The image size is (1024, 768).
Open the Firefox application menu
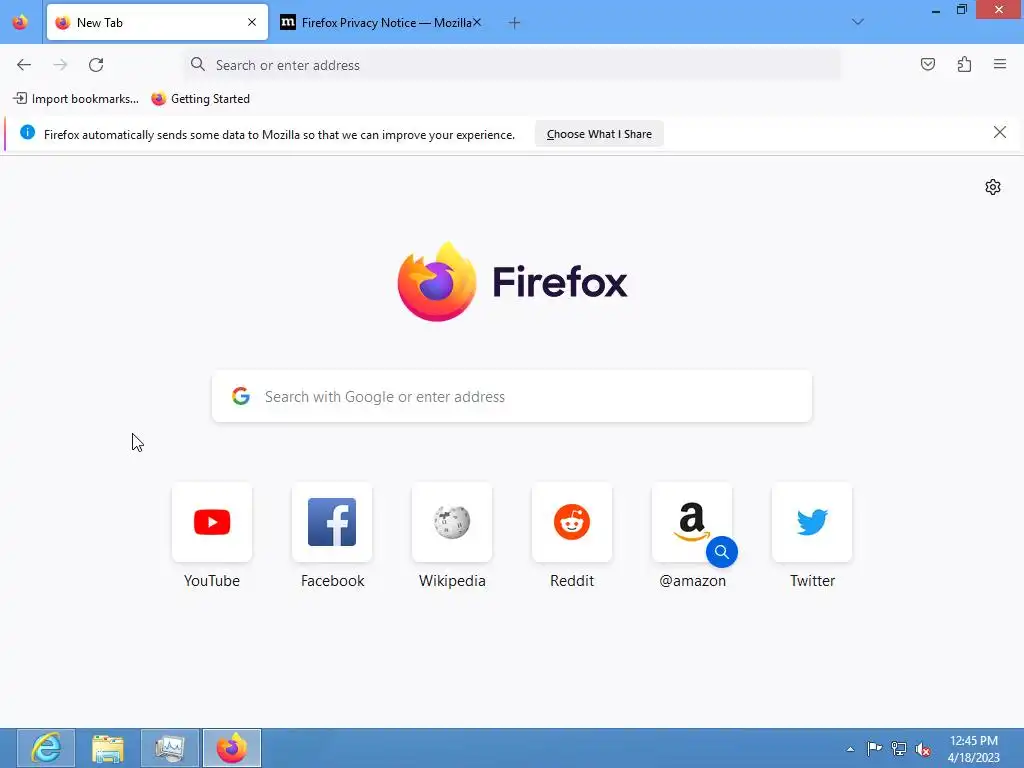point(1000,64)
